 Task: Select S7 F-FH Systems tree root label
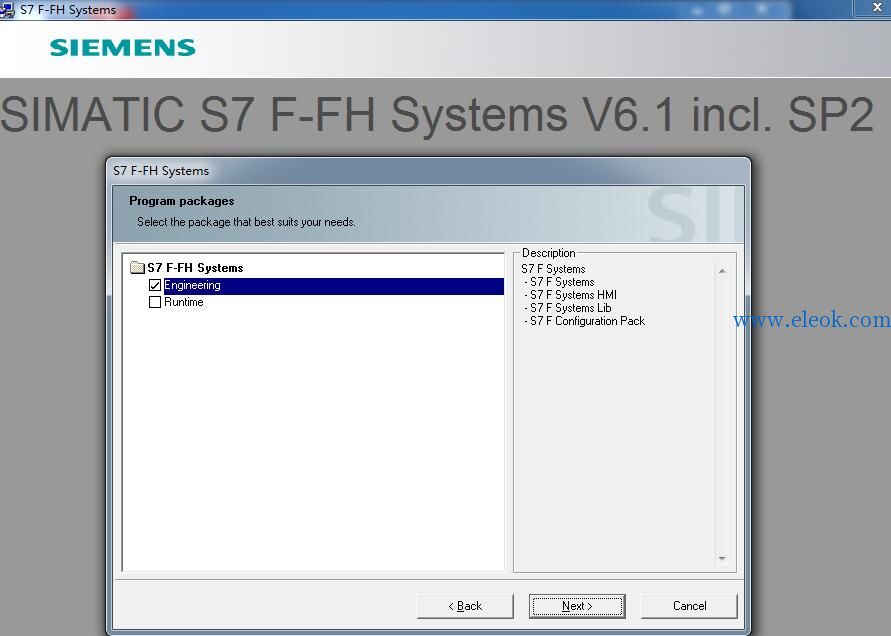pos(195,268)
